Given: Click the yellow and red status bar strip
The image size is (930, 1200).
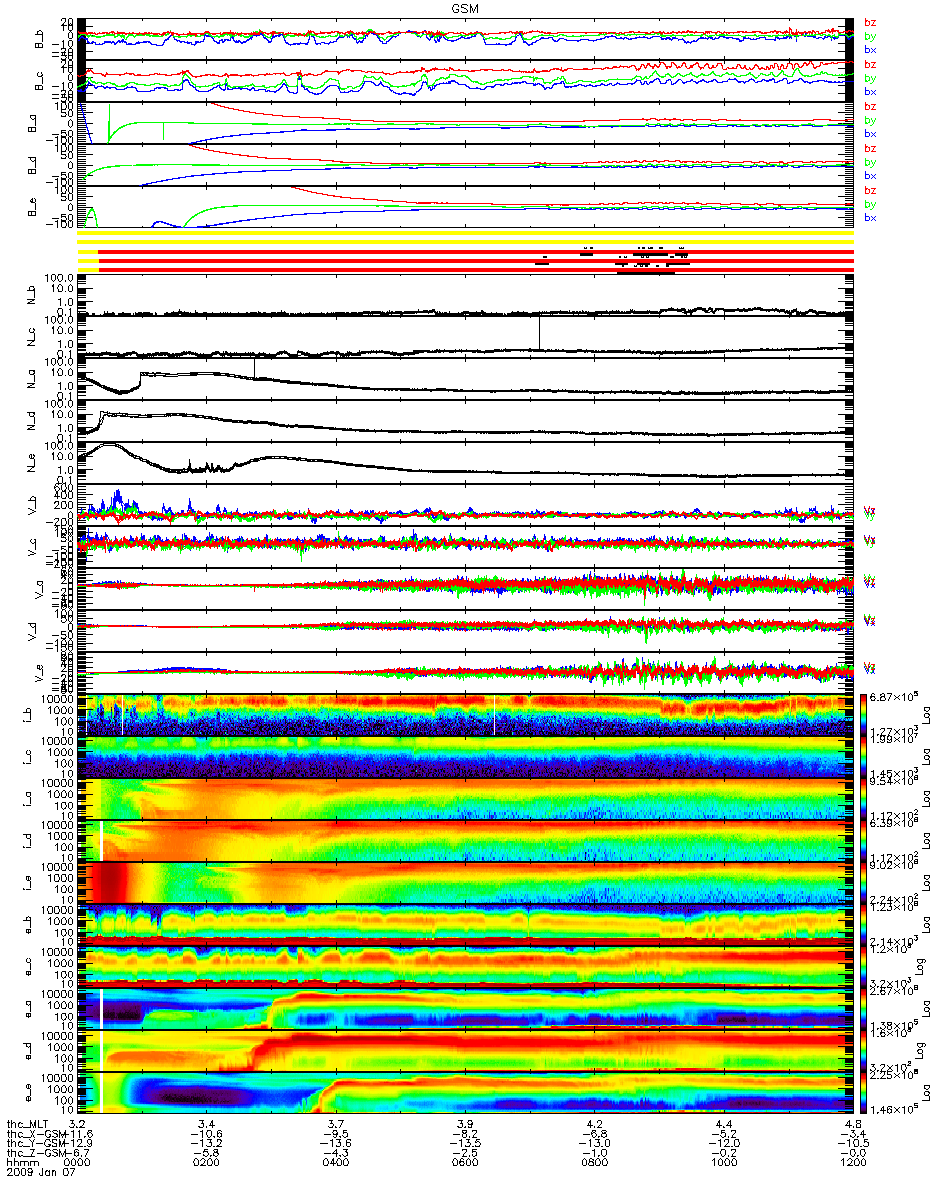Looking at the screenshot, I should (x=467, y=254).
